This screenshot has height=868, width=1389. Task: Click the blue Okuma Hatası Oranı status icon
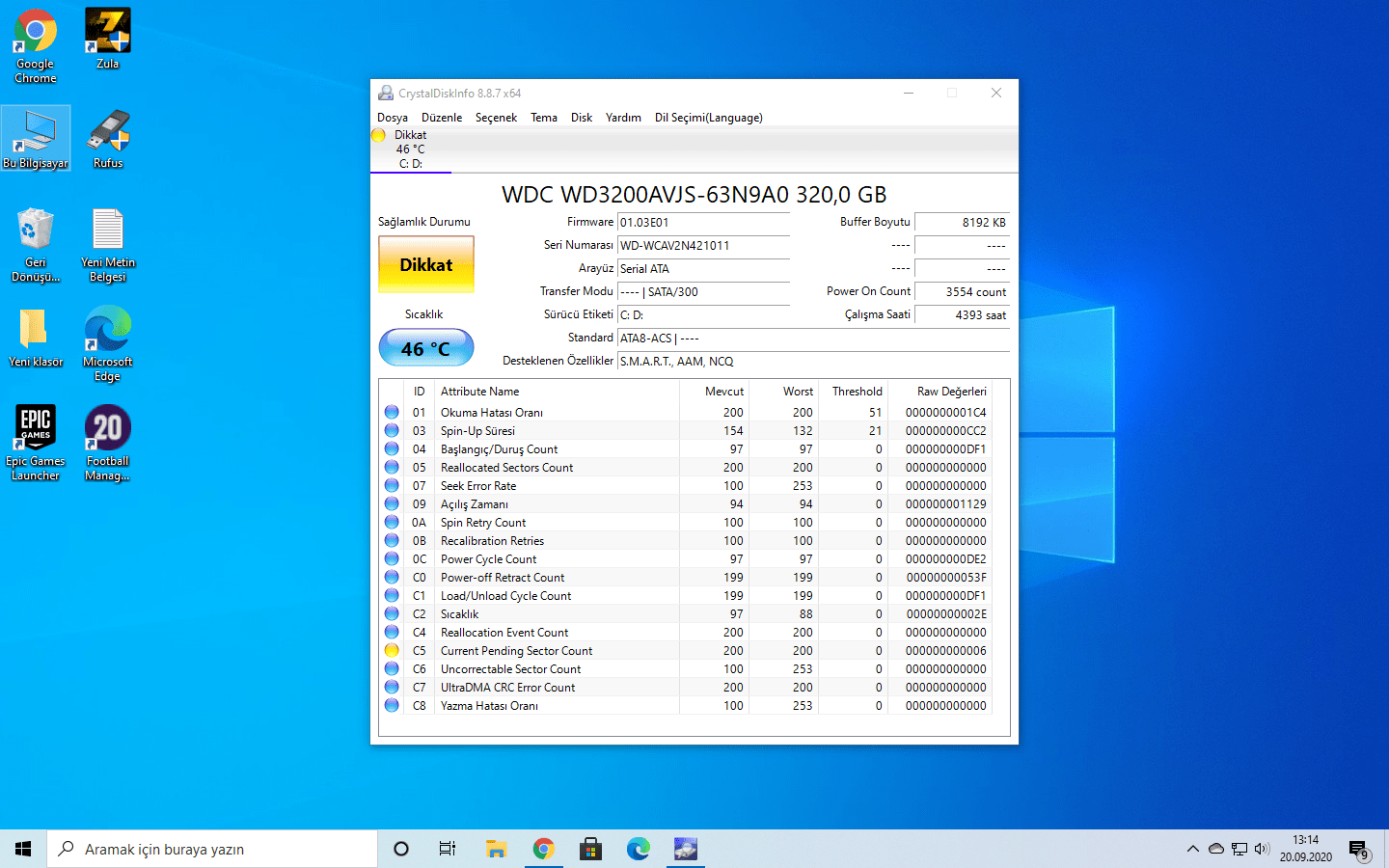(x=392, y=413)
